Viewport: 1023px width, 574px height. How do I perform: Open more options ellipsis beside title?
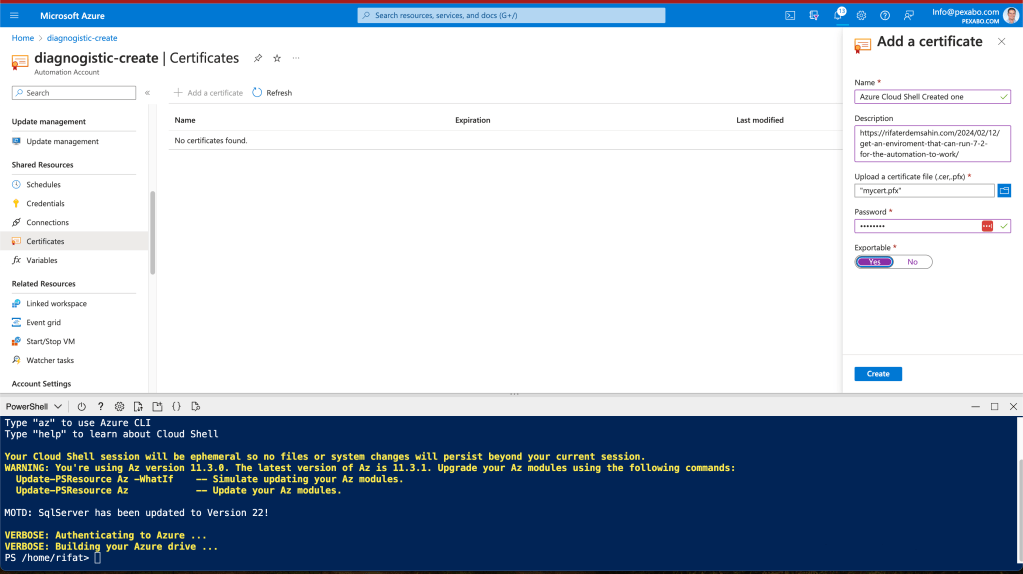point(296,58)
